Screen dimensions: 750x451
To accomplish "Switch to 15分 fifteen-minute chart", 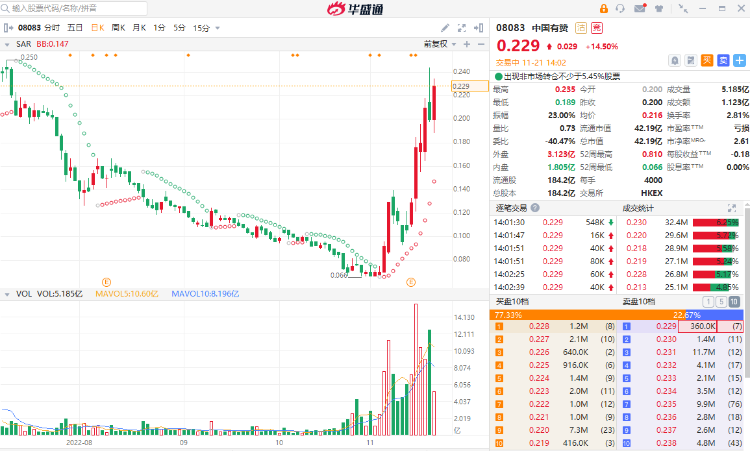I will [x=201, y=28].
